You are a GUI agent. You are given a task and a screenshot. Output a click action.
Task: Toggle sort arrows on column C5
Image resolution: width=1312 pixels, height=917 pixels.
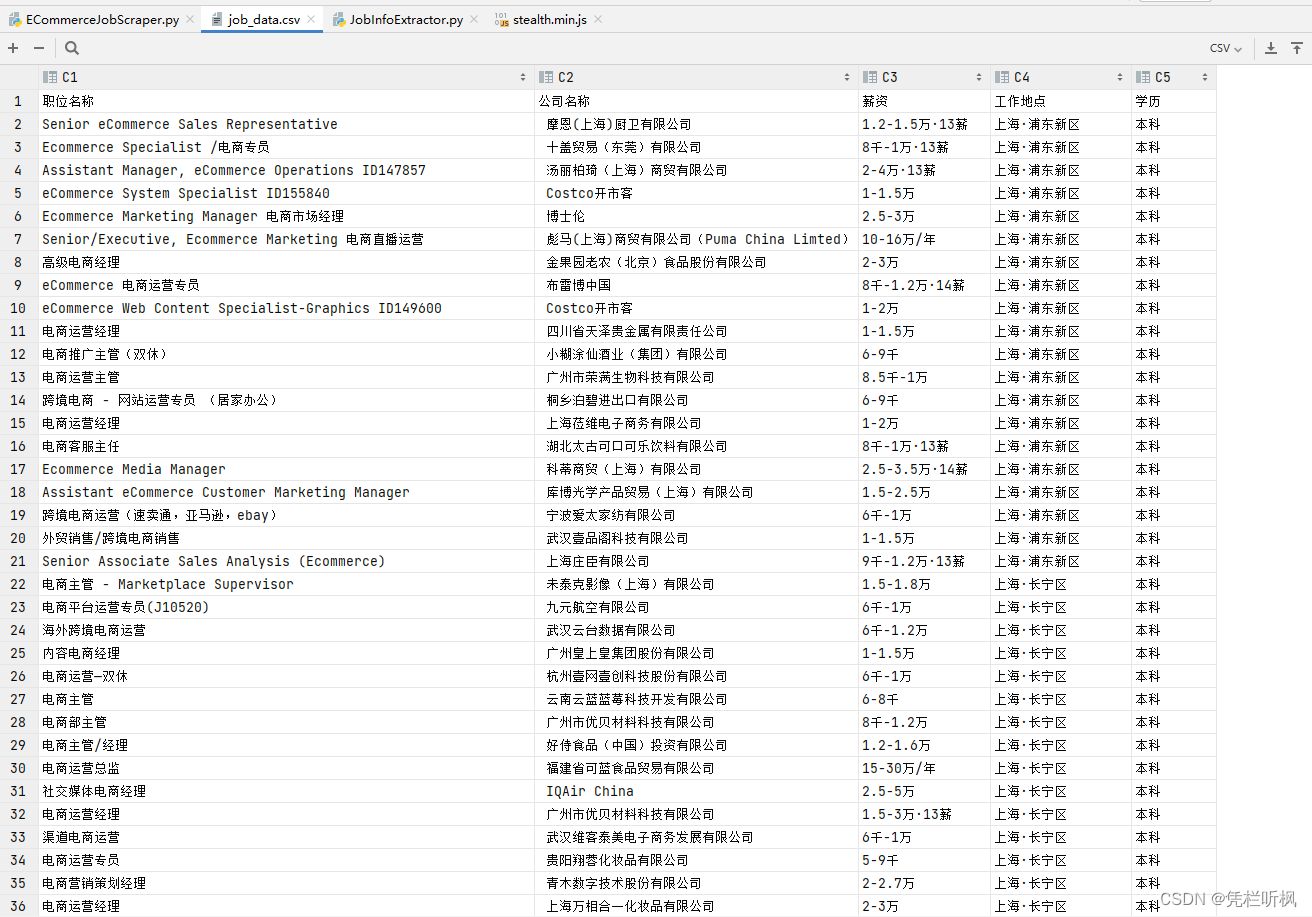[x=1205, y=77]
